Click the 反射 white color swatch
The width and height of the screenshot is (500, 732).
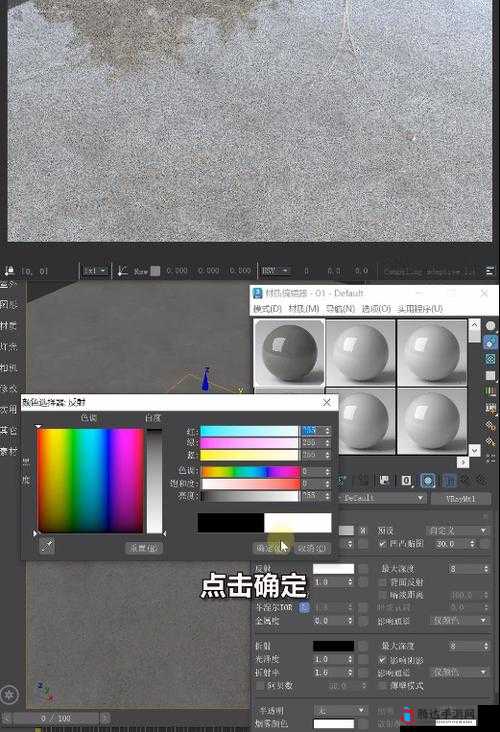click(x=333, y=569)
